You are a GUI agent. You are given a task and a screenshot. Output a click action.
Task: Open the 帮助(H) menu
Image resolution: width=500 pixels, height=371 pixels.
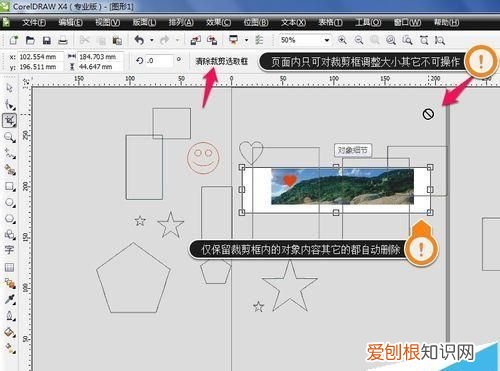coord(446,22)
